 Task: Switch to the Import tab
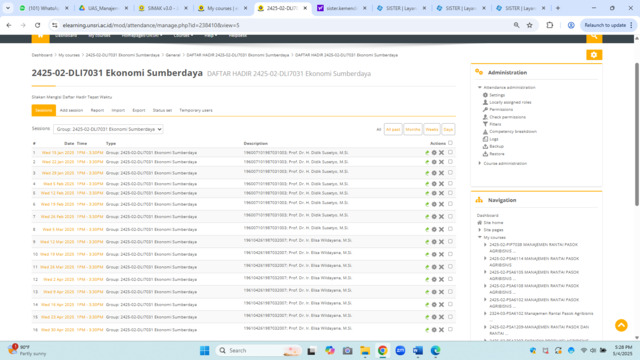(118, 110)
